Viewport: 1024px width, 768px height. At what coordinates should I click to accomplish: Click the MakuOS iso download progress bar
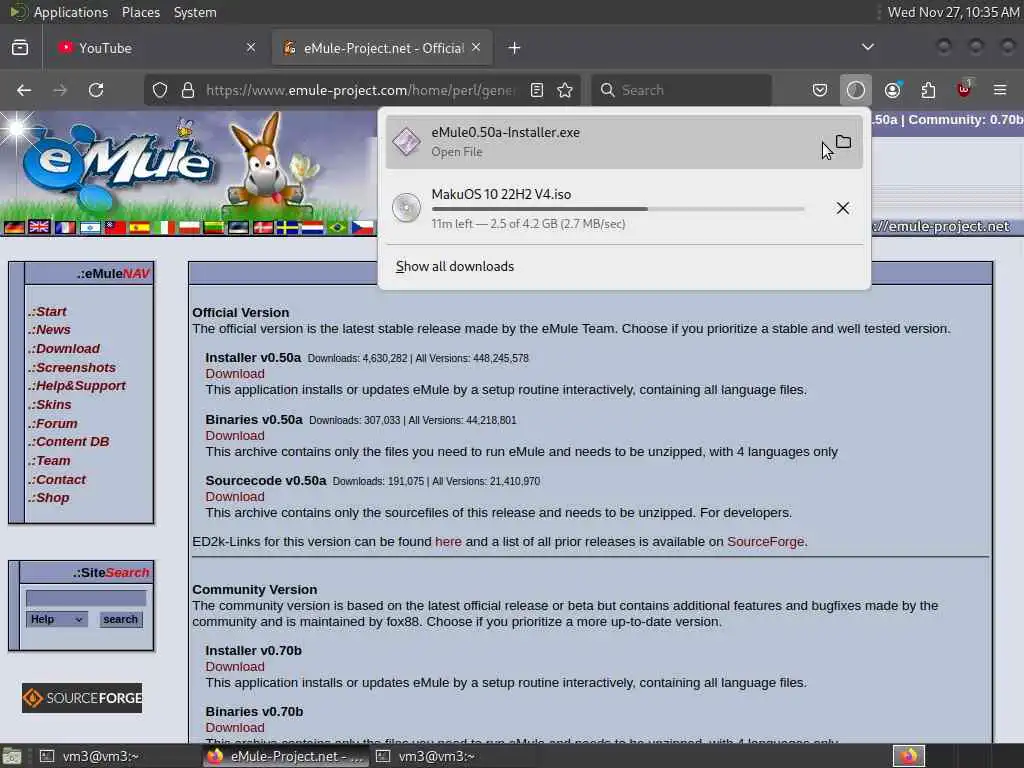(618, 209)
